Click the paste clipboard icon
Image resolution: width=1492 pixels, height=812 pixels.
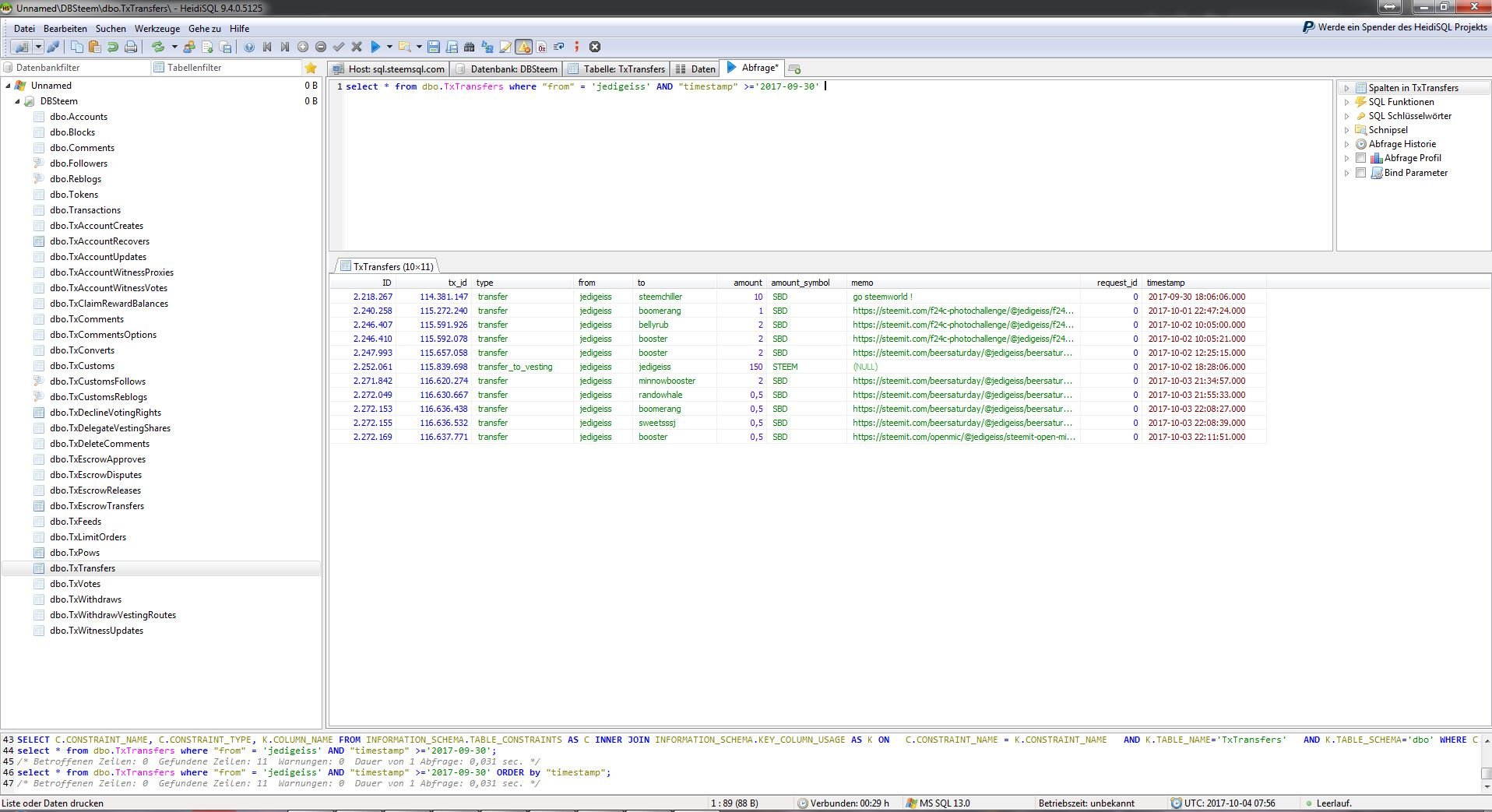(x=94, y=47)
